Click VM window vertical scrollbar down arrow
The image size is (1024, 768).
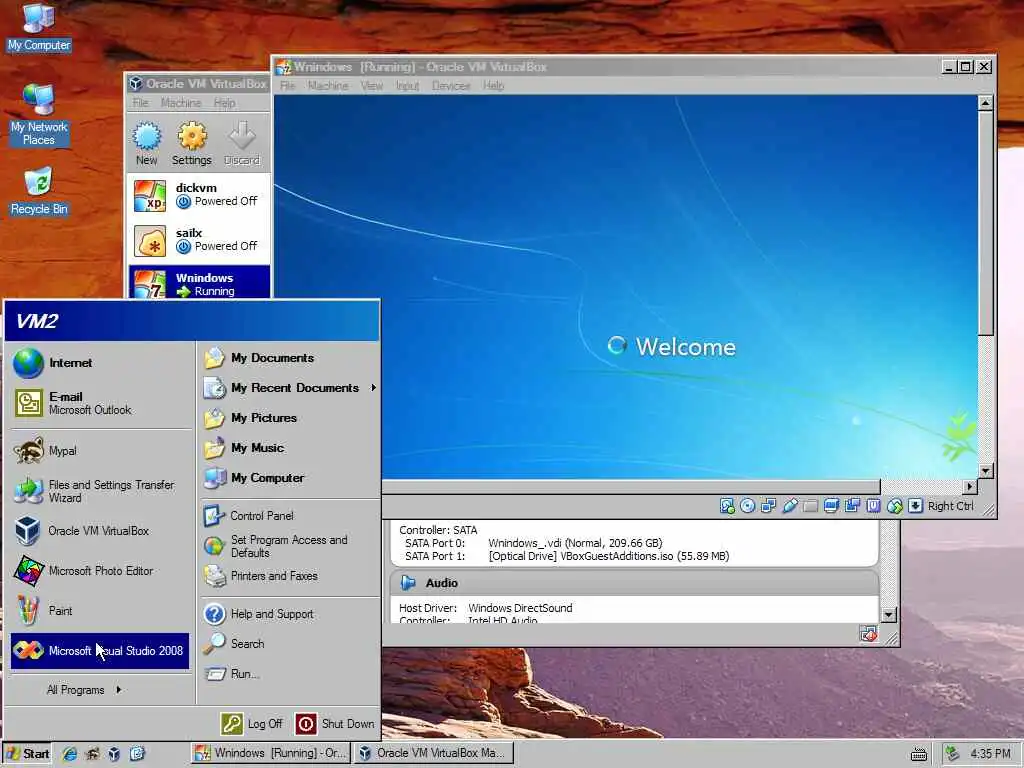985,471
